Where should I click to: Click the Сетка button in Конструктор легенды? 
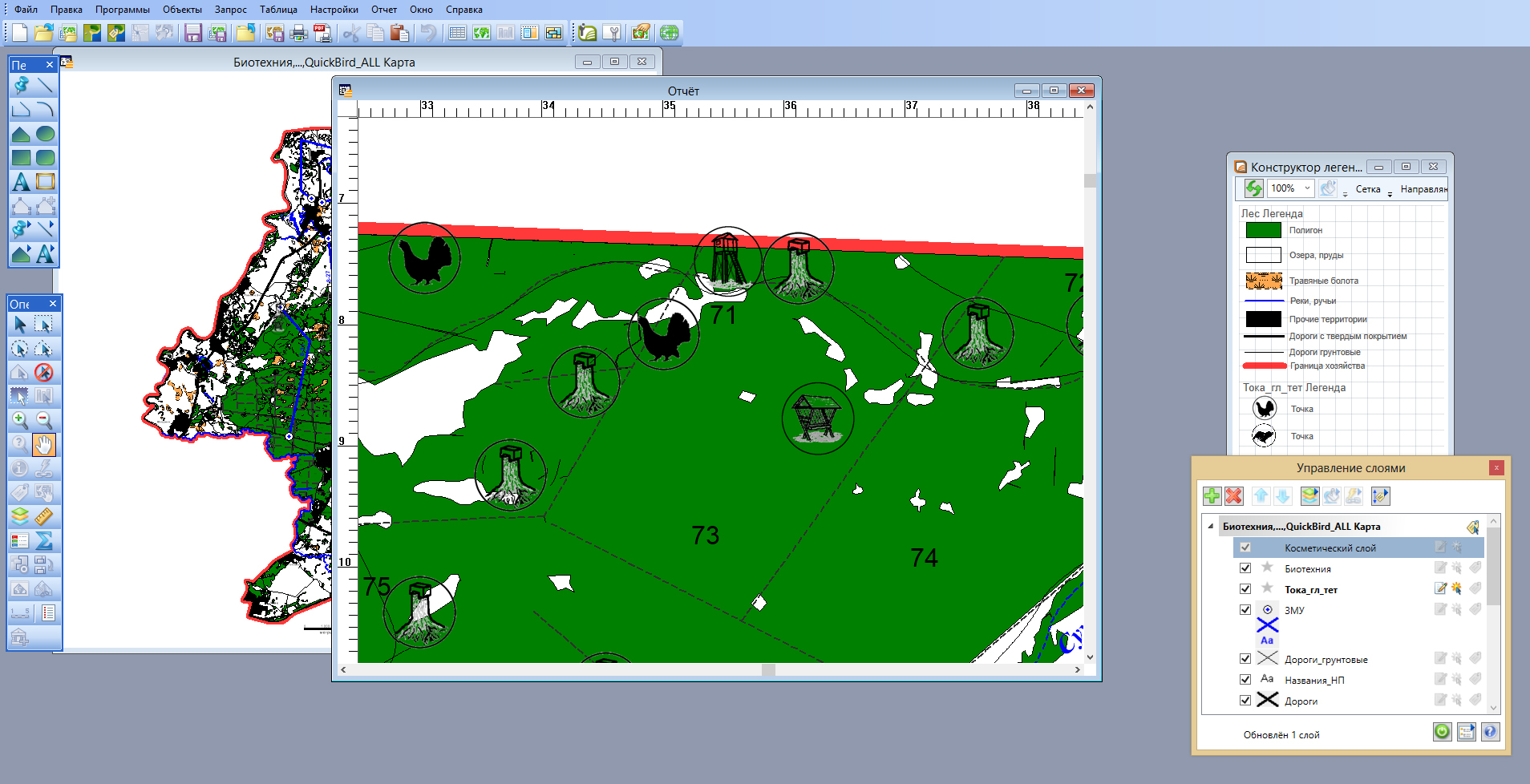[x=1368, y=189]
